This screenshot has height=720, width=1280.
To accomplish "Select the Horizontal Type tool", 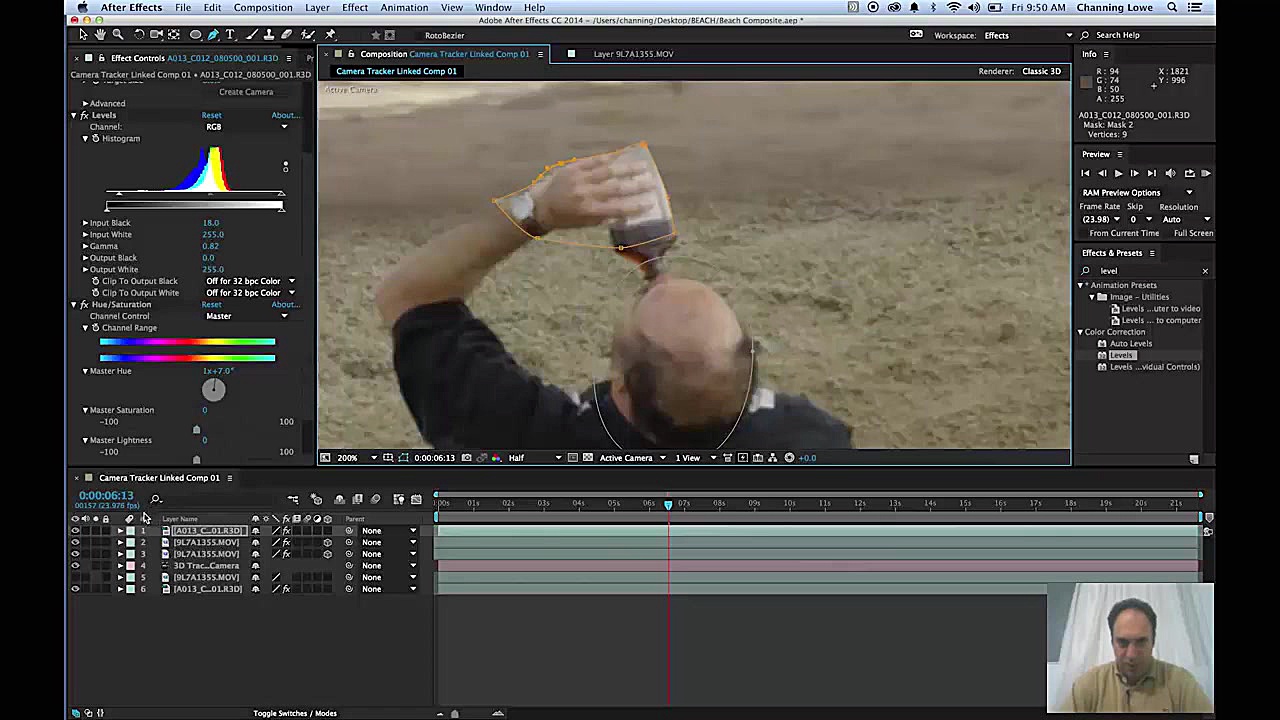I will click(x=229, y=34).
